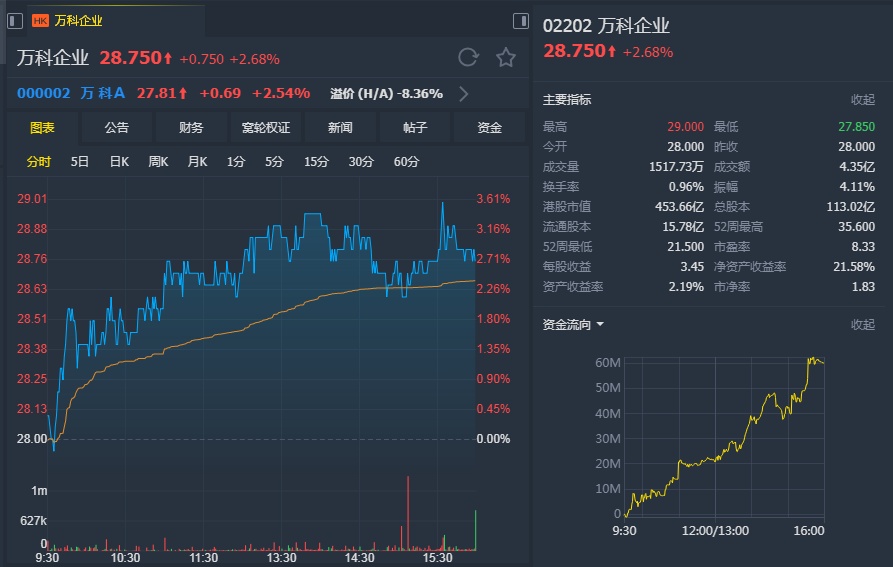Click the 振幅 value 4.11%
The height and width of the screenshot is (567, 893).
[x=857, y=187]
